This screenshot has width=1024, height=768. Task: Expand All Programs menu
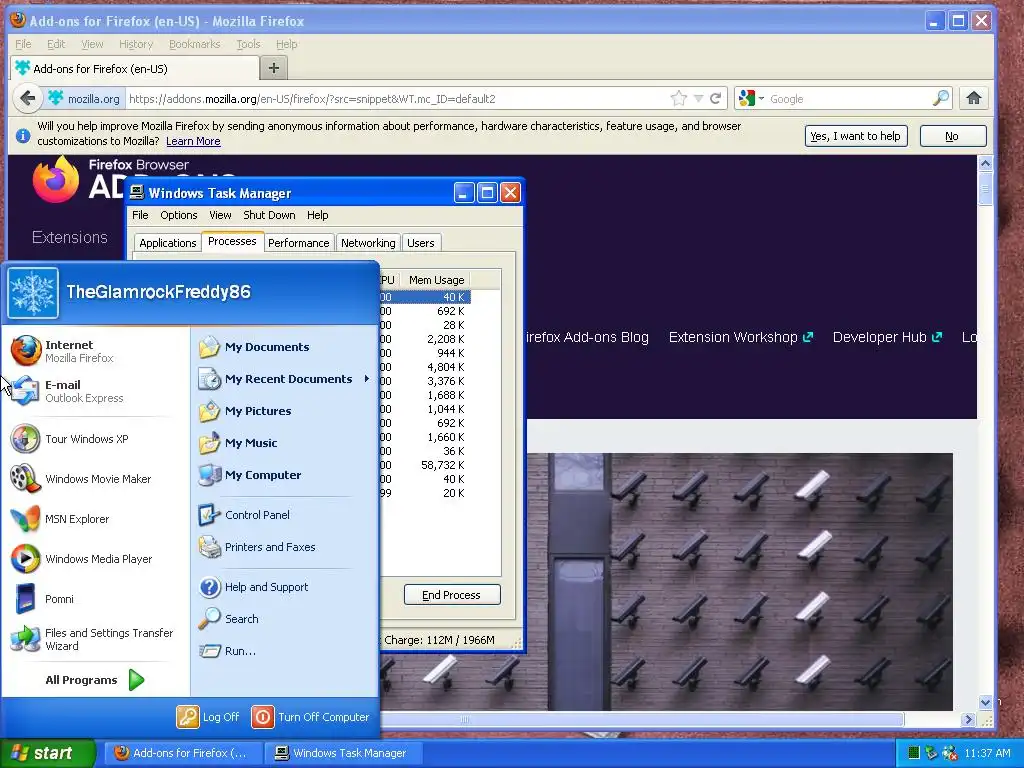click(x=95, y=680)
